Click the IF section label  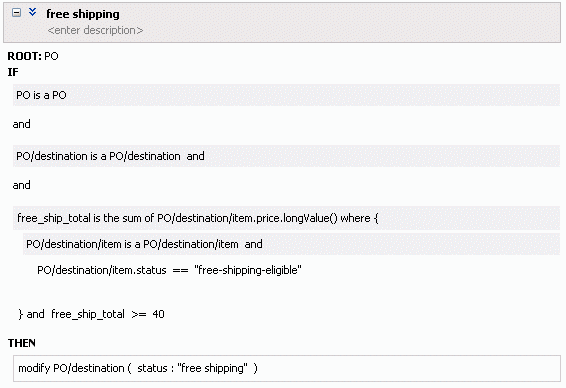13,72
